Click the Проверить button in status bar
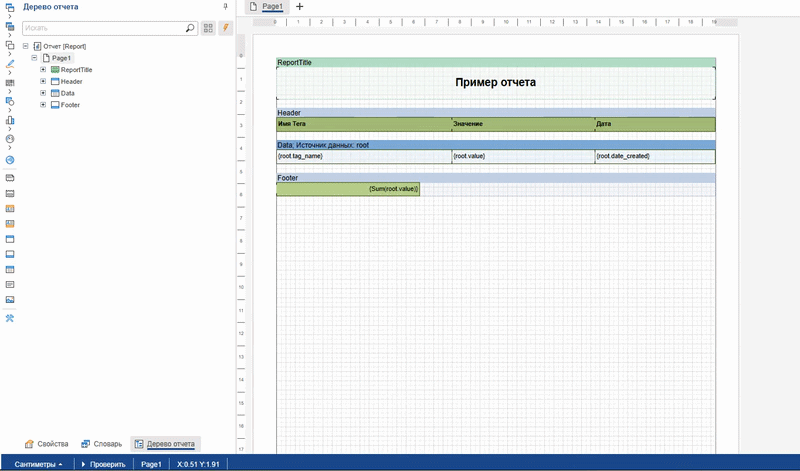 [x=103, y=464]
